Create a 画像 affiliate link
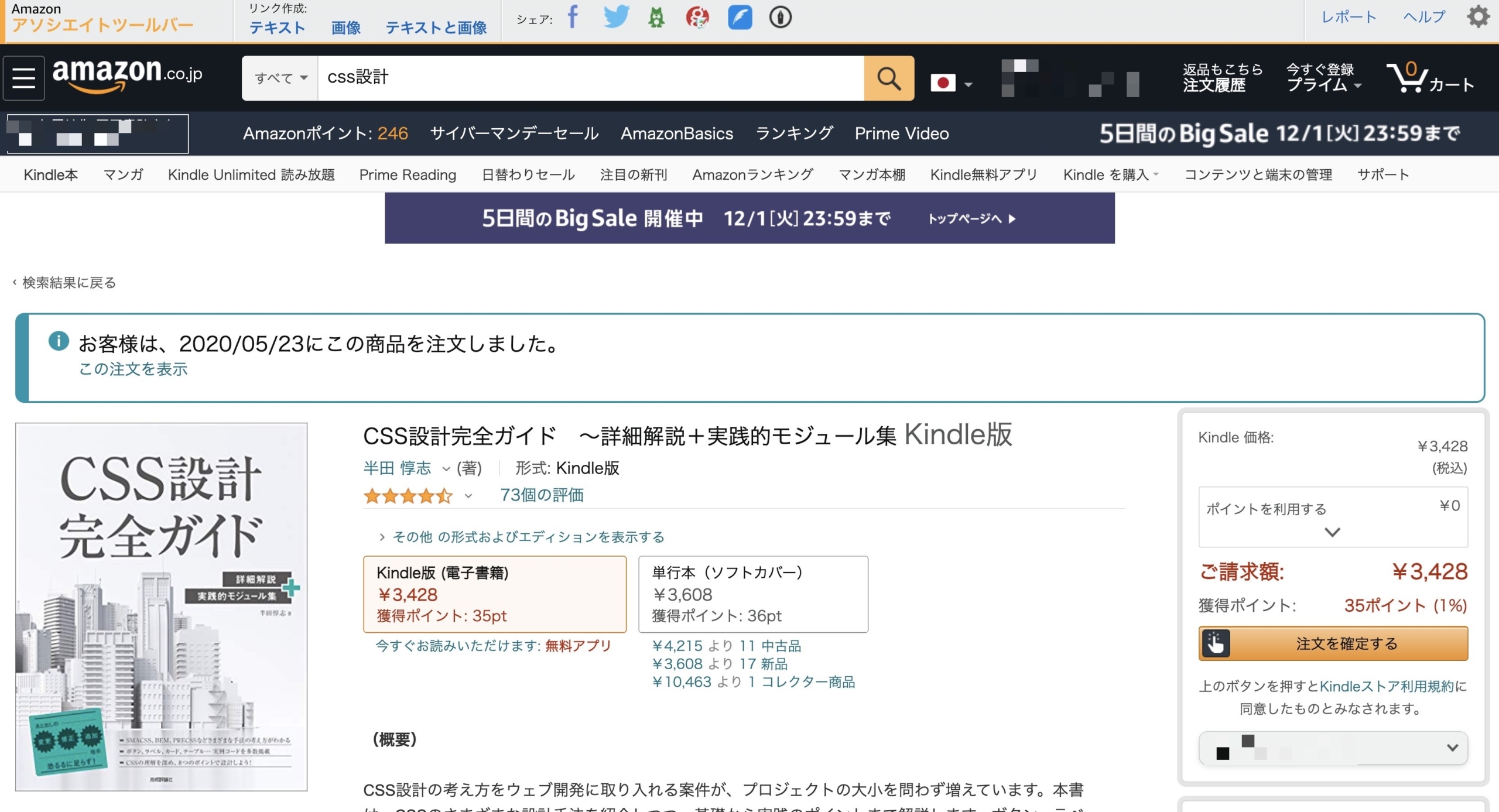The height and width of the screenshot is (812, 1499). pyautogui.click(x=345, y=28)
